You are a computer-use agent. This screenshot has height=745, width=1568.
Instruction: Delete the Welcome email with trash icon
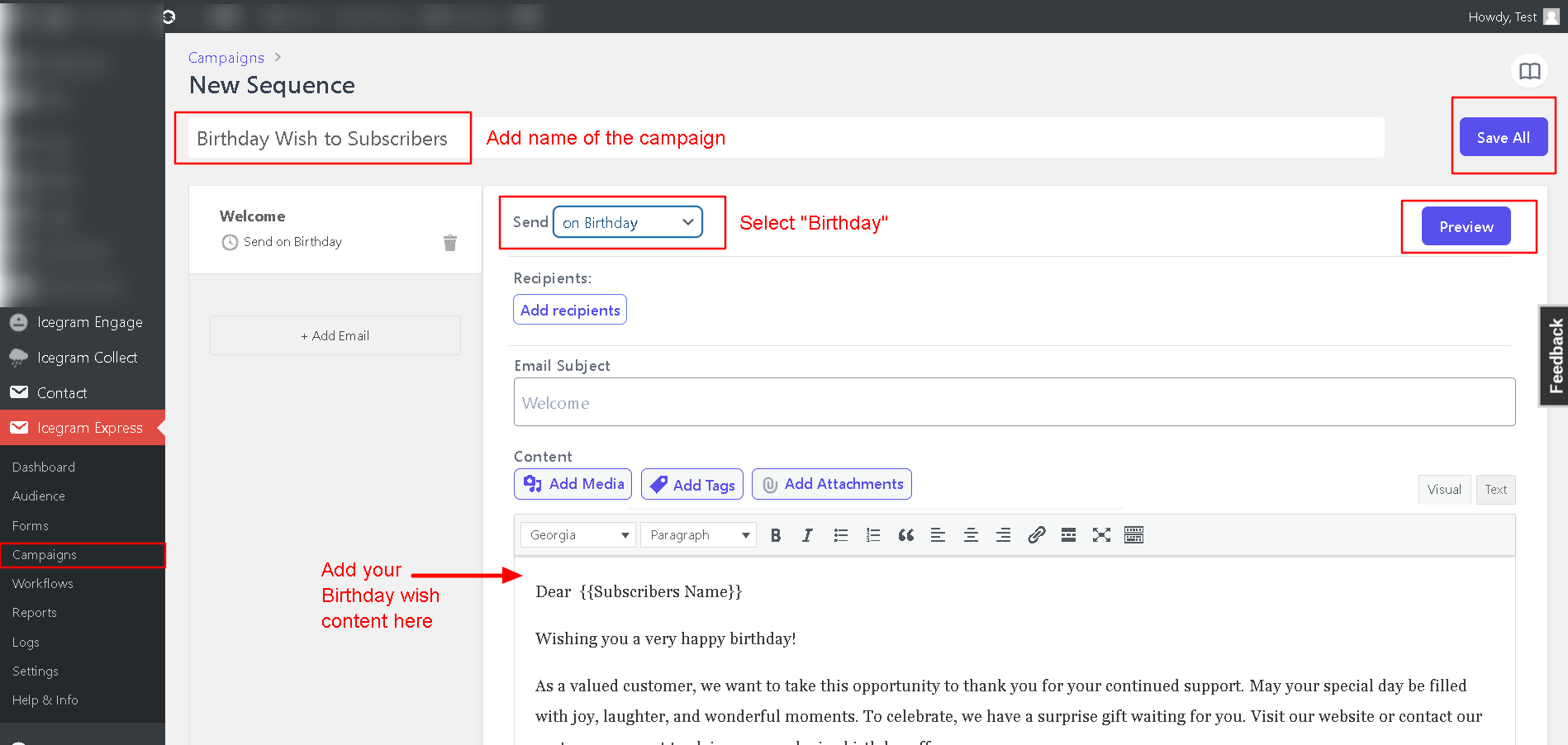(x=449, y=243)
